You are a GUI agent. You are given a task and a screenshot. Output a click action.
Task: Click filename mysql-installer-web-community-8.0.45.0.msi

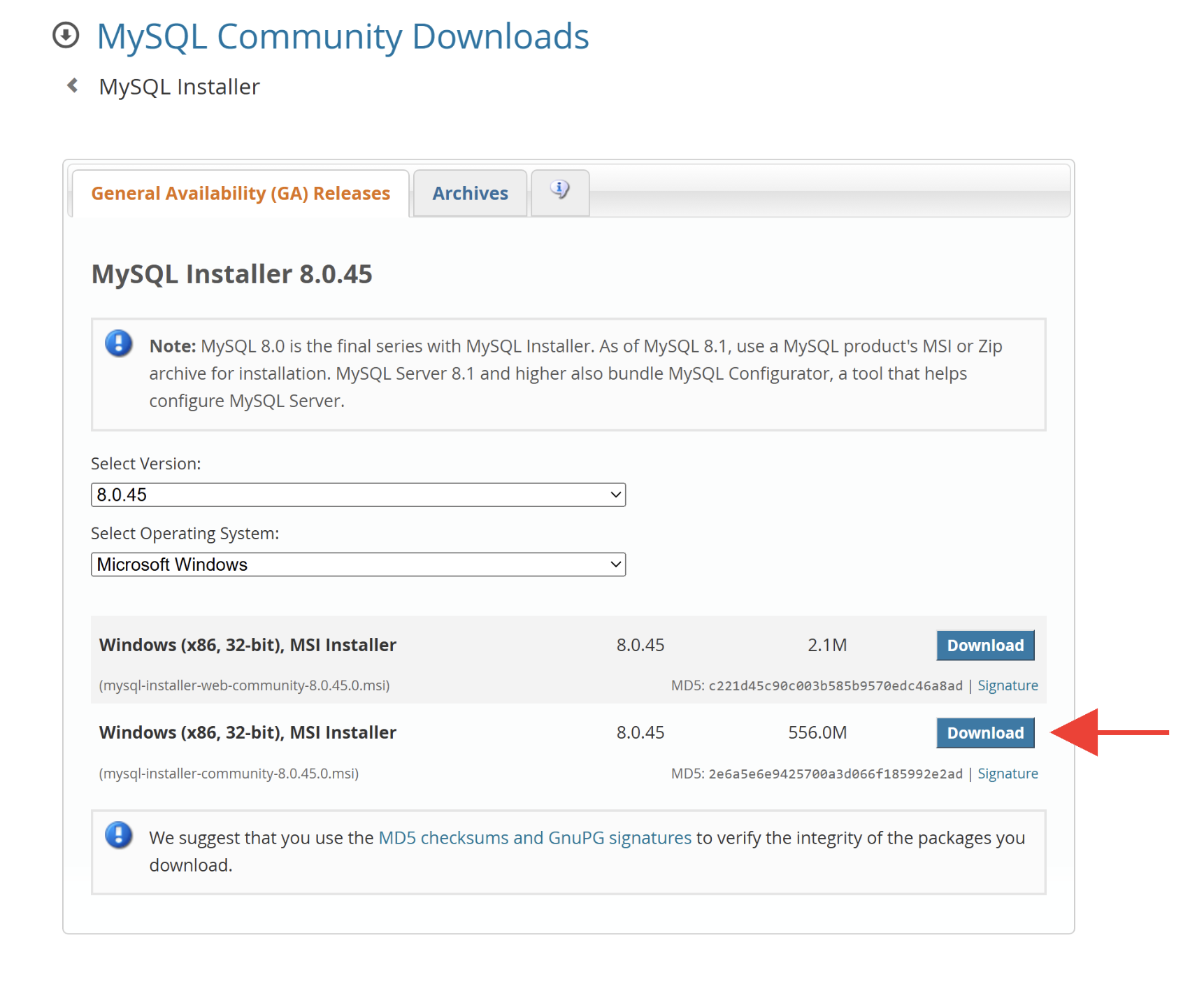245,685
